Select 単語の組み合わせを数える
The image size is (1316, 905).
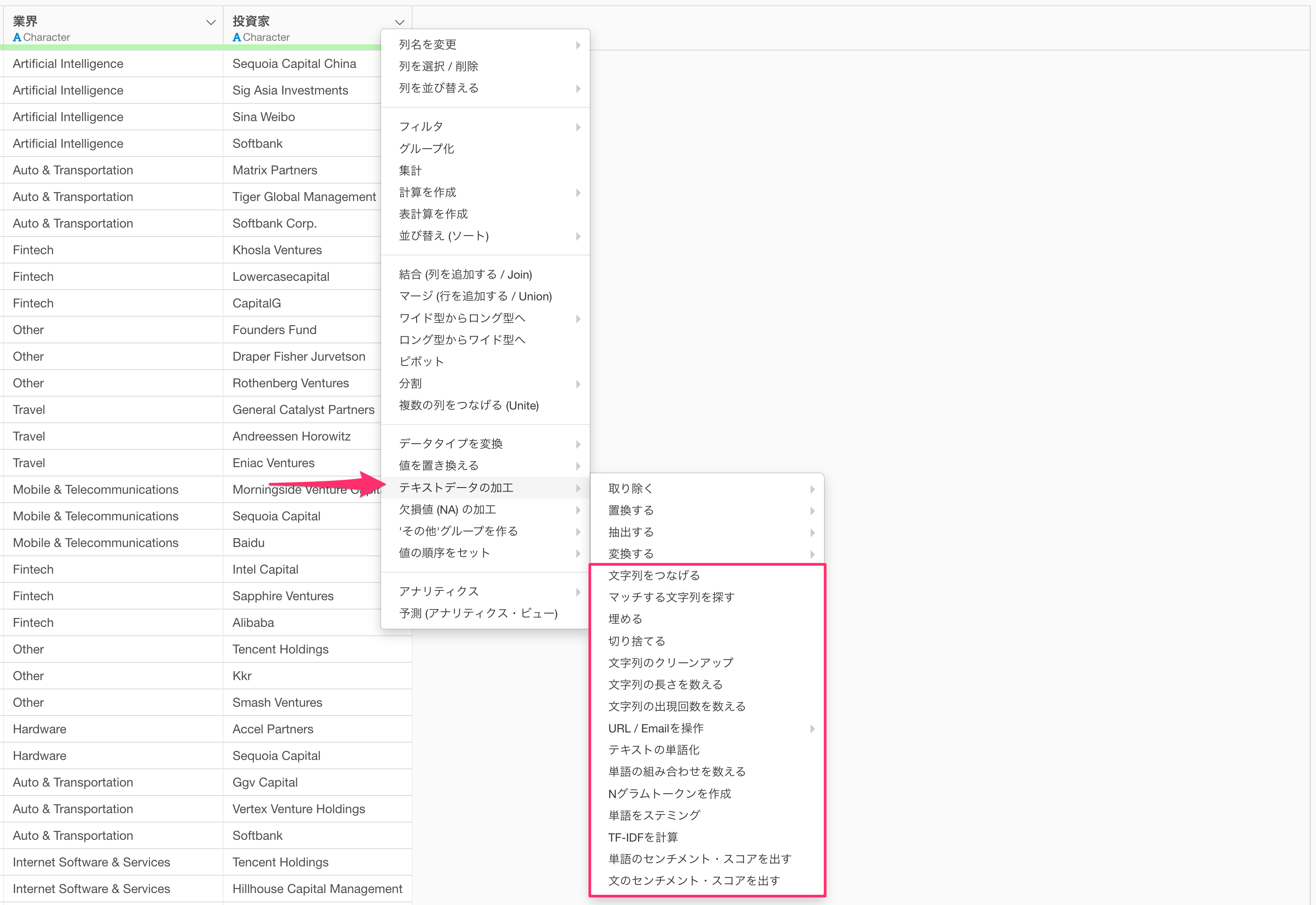[707, 772]
